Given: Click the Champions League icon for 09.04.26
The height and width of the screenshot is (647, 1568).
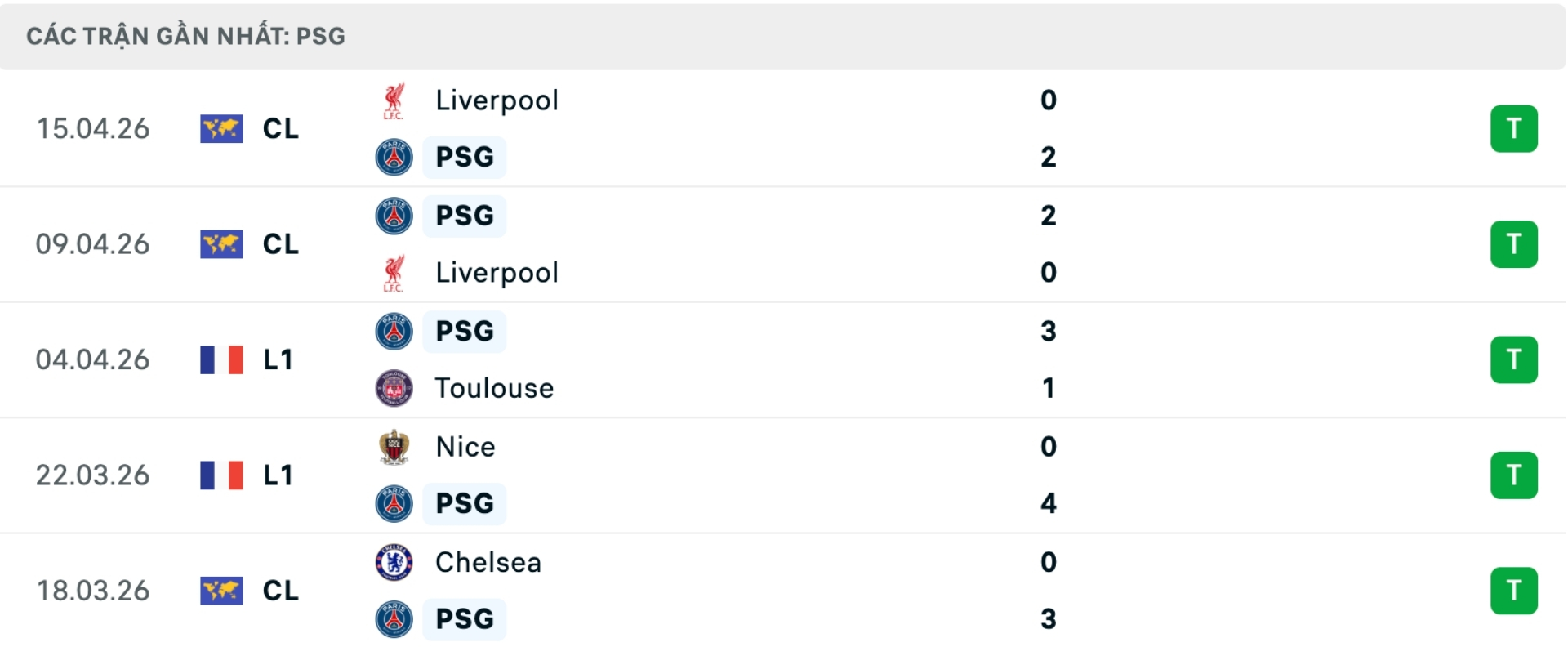Looking at the screenshot, I should 221,244.
